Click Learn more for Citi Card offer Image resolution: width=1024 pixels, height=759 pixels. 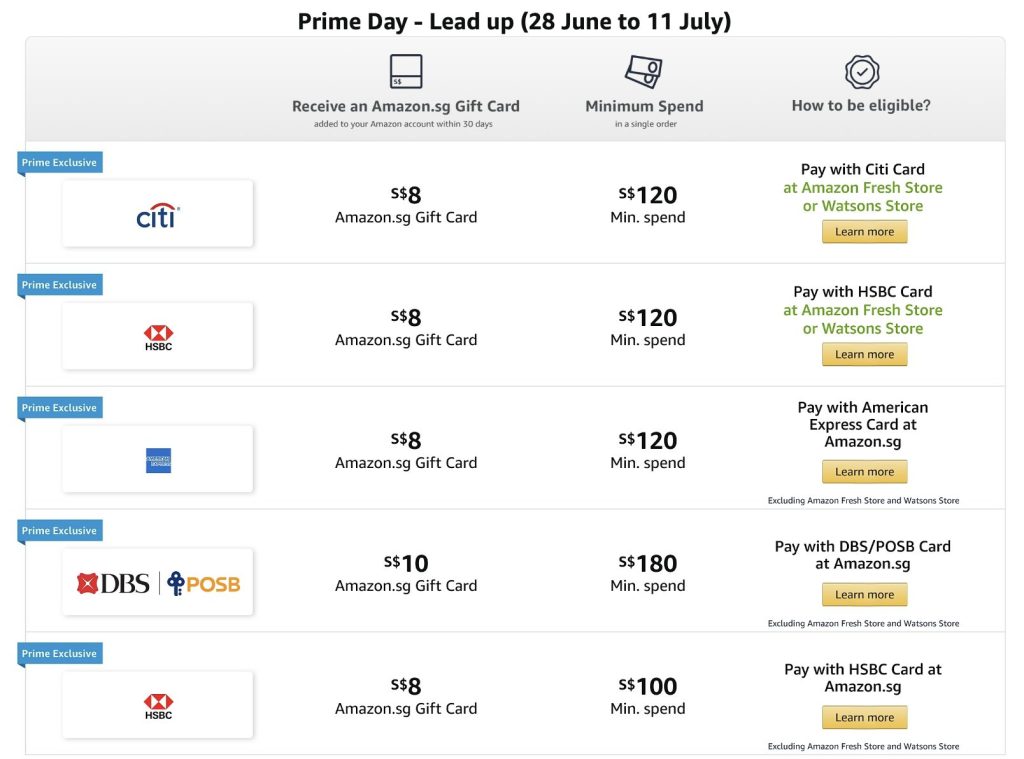coord(864,232)
